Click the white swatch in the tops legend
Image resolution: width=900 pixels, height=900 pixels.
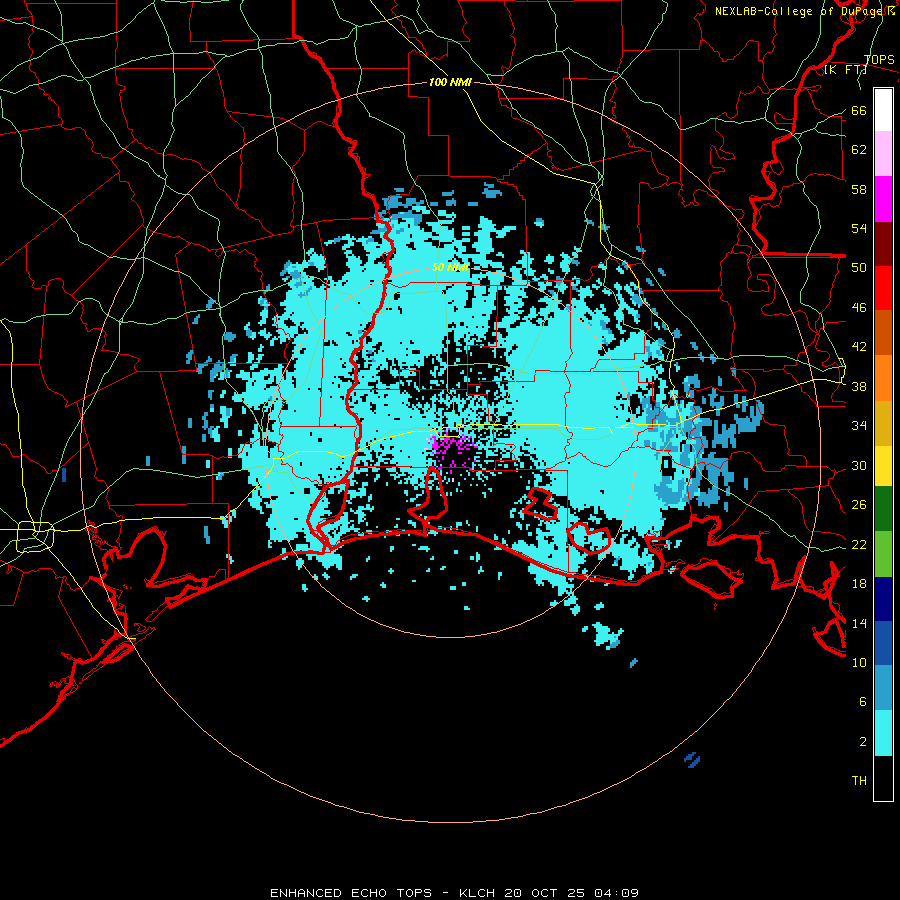pos(883,110)
